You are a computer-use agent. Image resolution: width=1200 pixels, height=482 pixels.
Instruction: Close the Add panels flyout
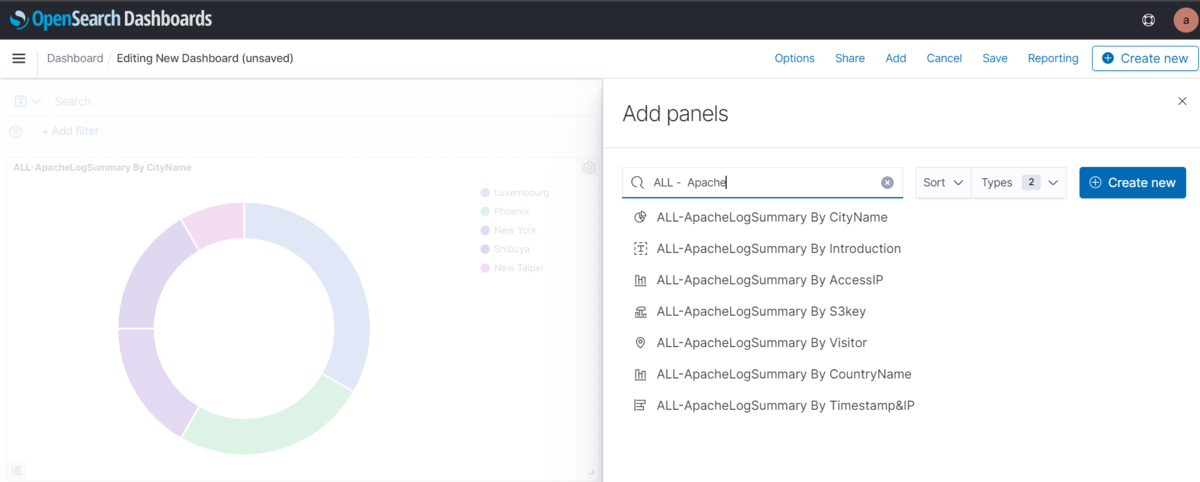pyautogui.click(x=1182, y=101)
